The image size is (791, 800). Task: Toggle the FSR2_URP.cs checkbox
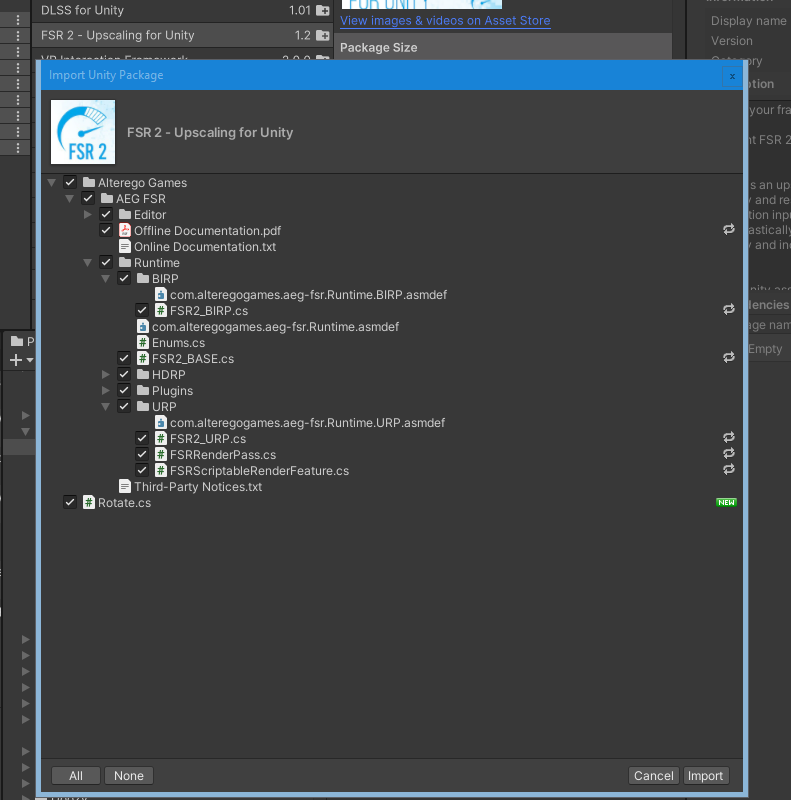coord(142,438)
